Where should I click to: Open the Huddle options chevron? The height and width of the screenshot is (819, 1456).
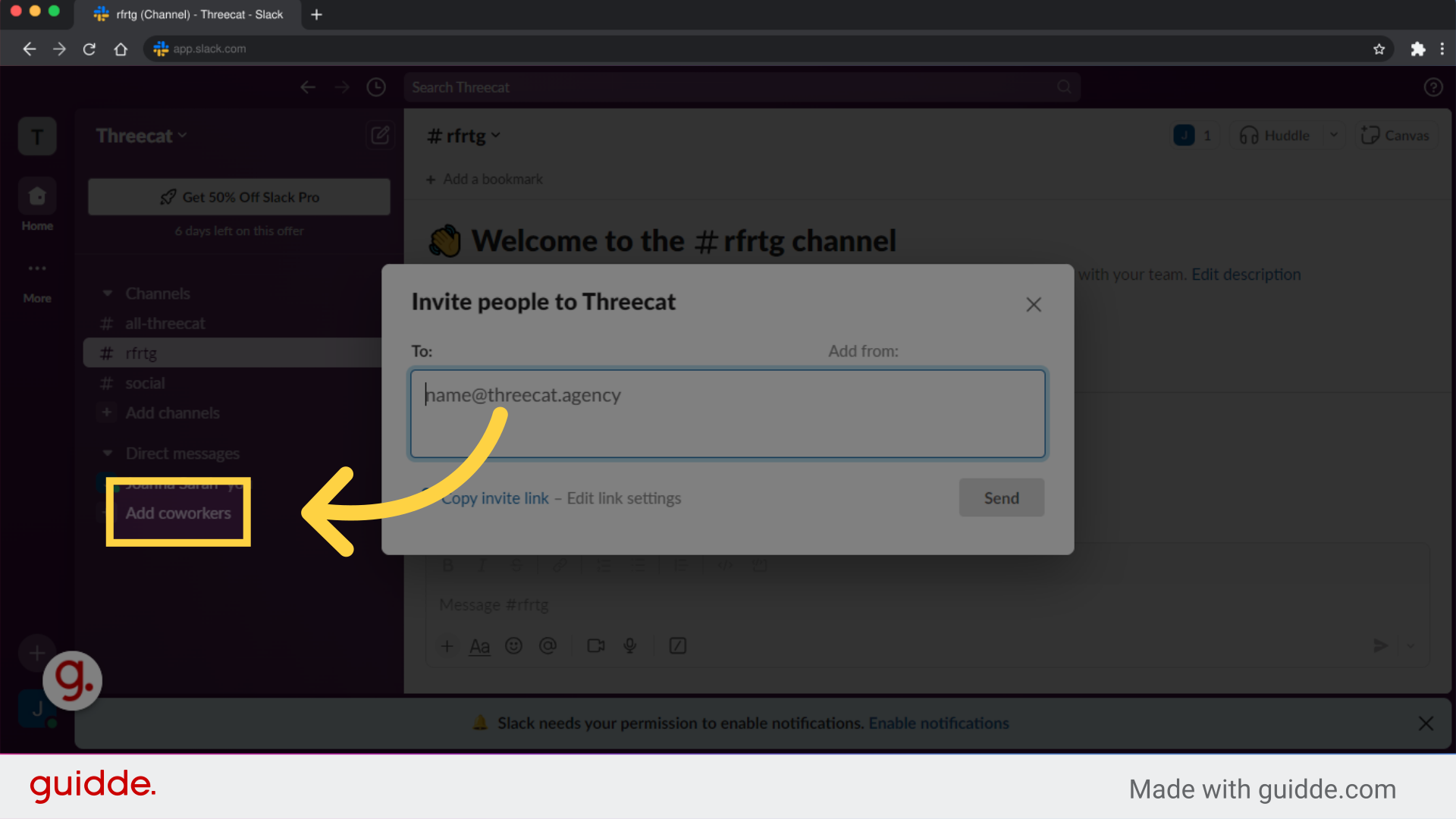[1335, 135]
